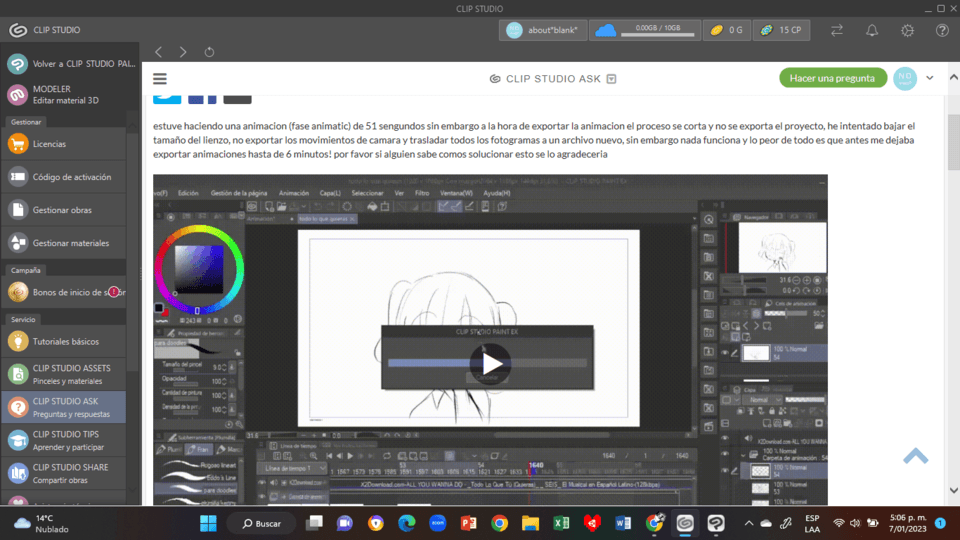Open the weather widget showing 14°C Nublado

(x=43, y=523)
